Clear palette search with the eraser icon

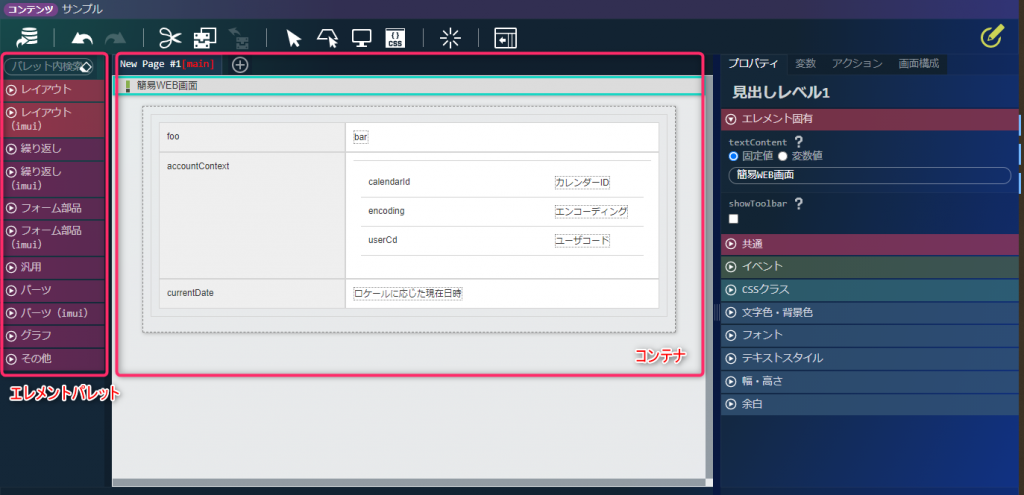click(x=86, y=67)
